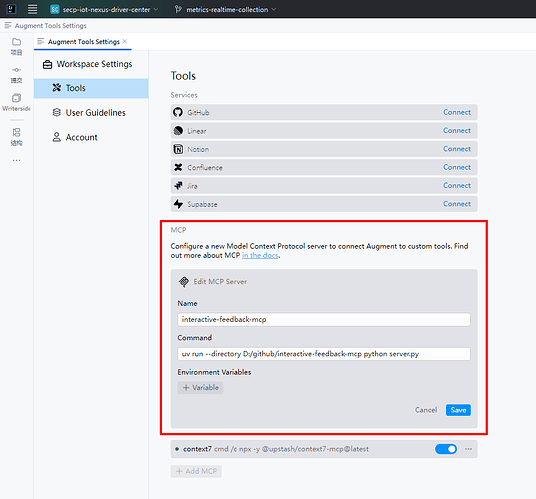
Task: Open the User Guidelines section
Action: pos(89,113)
